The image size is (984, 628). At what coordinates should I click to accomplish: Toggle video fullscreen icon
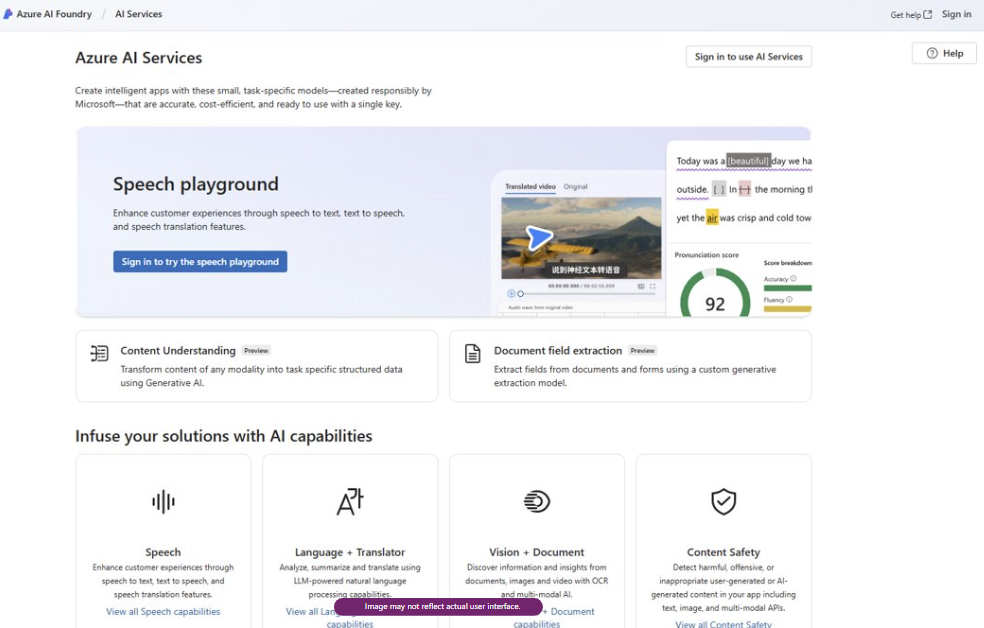click(x=653, y=286)
